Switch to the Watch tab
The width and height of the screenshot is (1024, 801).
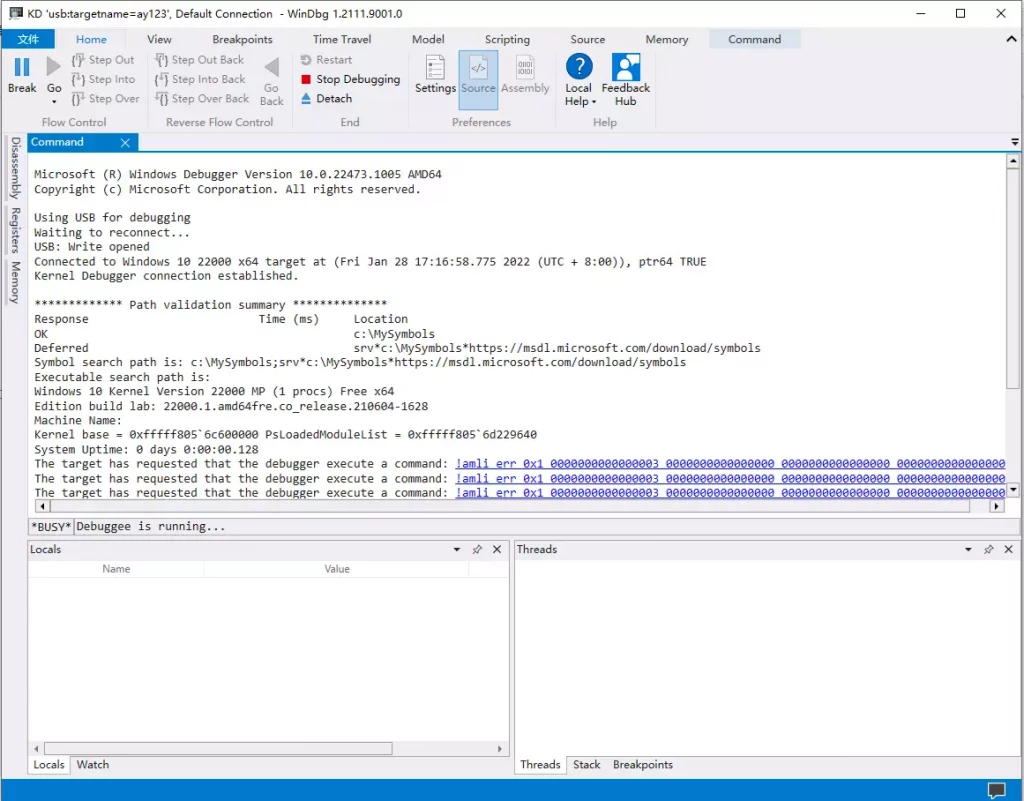93,765
